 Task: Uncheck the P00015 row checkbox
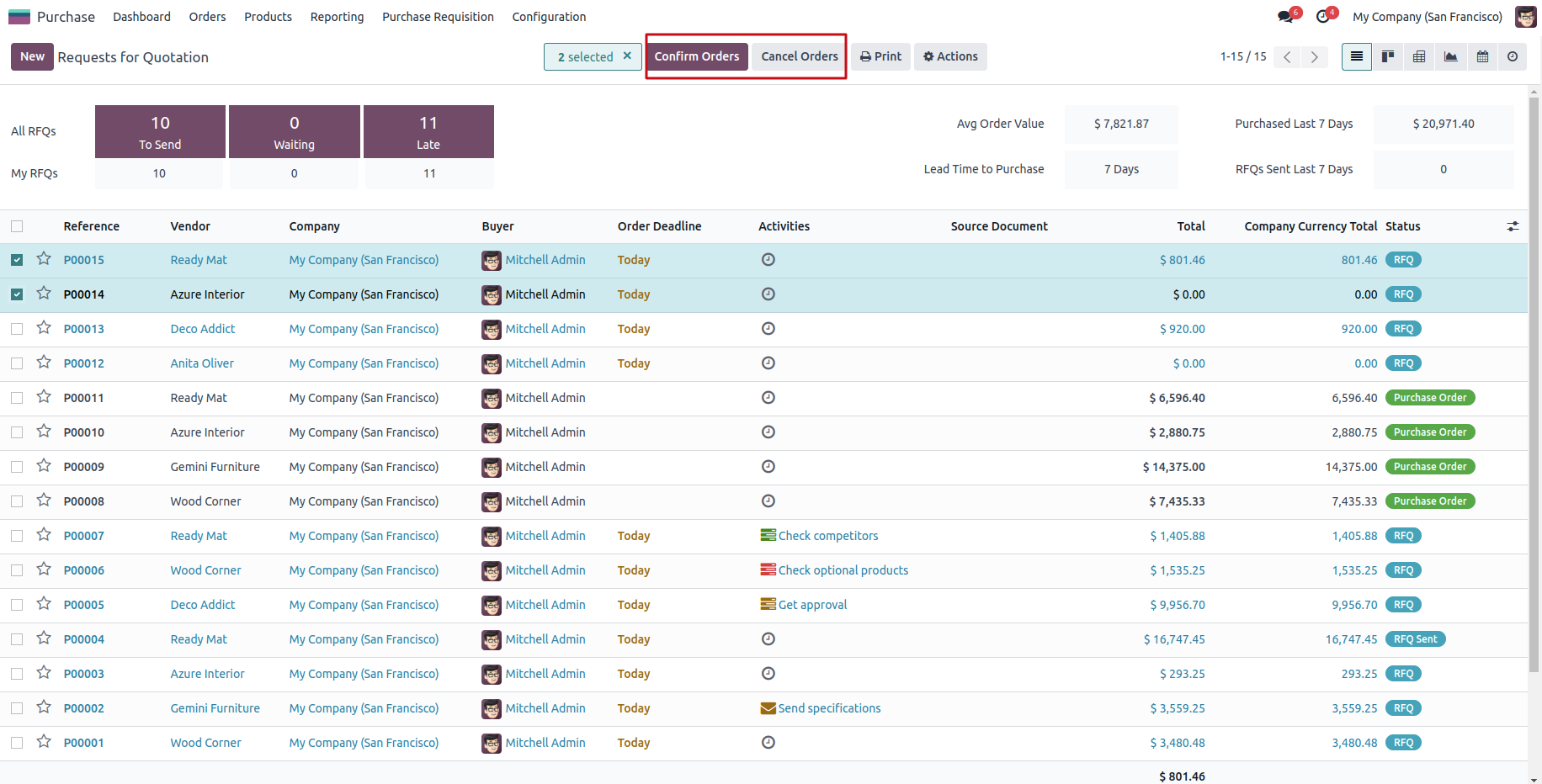pyautogui.click(x=17, y=260)
